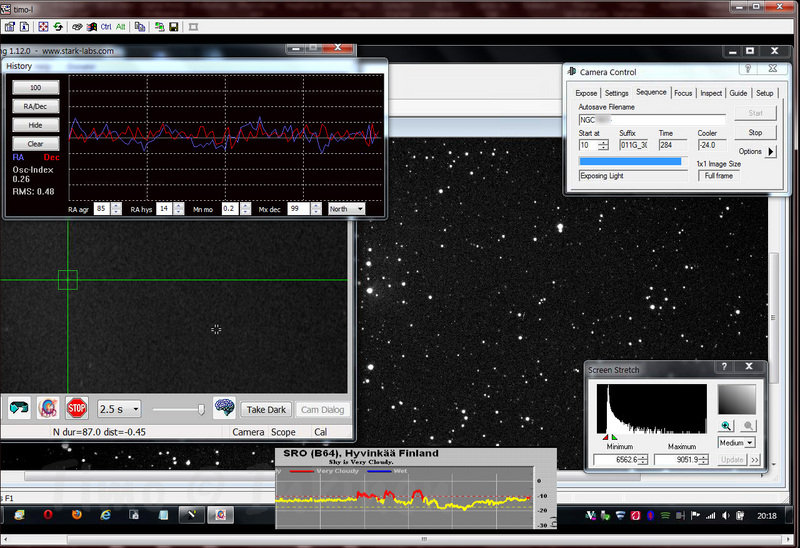800x548 pixels.
Task: Click the Options arrow in Camera Control
Action: [x=770, y=152]
